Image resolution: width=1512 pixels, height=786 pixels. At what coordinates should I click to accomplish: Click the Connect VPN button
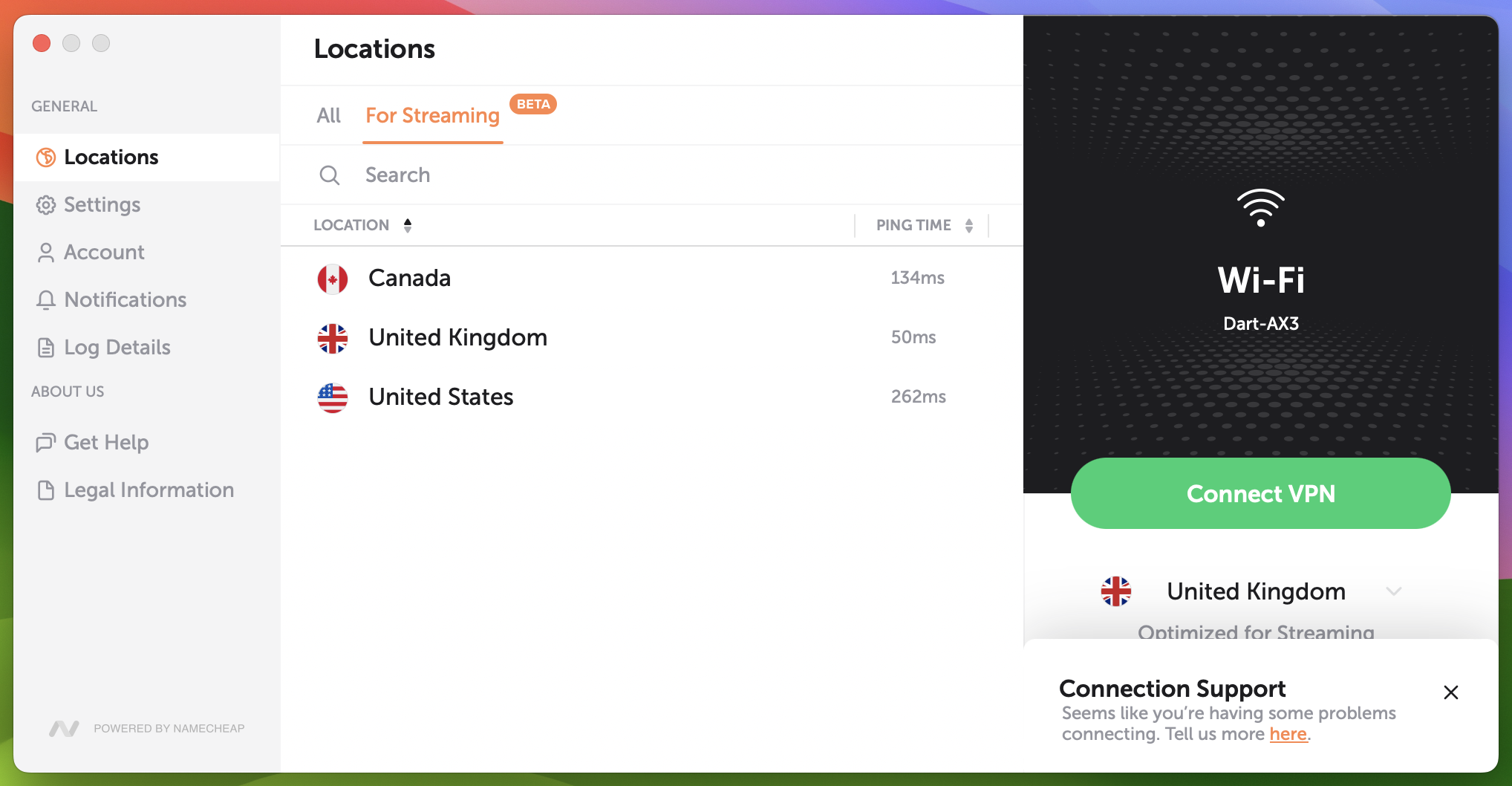click(x=1260, y=493)
